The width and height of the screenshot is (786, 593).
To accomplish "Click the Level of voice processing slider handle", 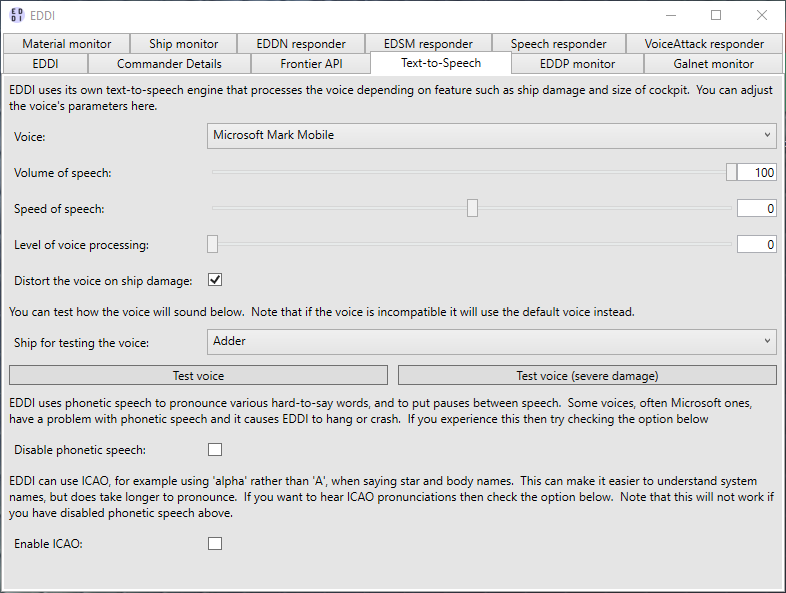I will point(213,244).
